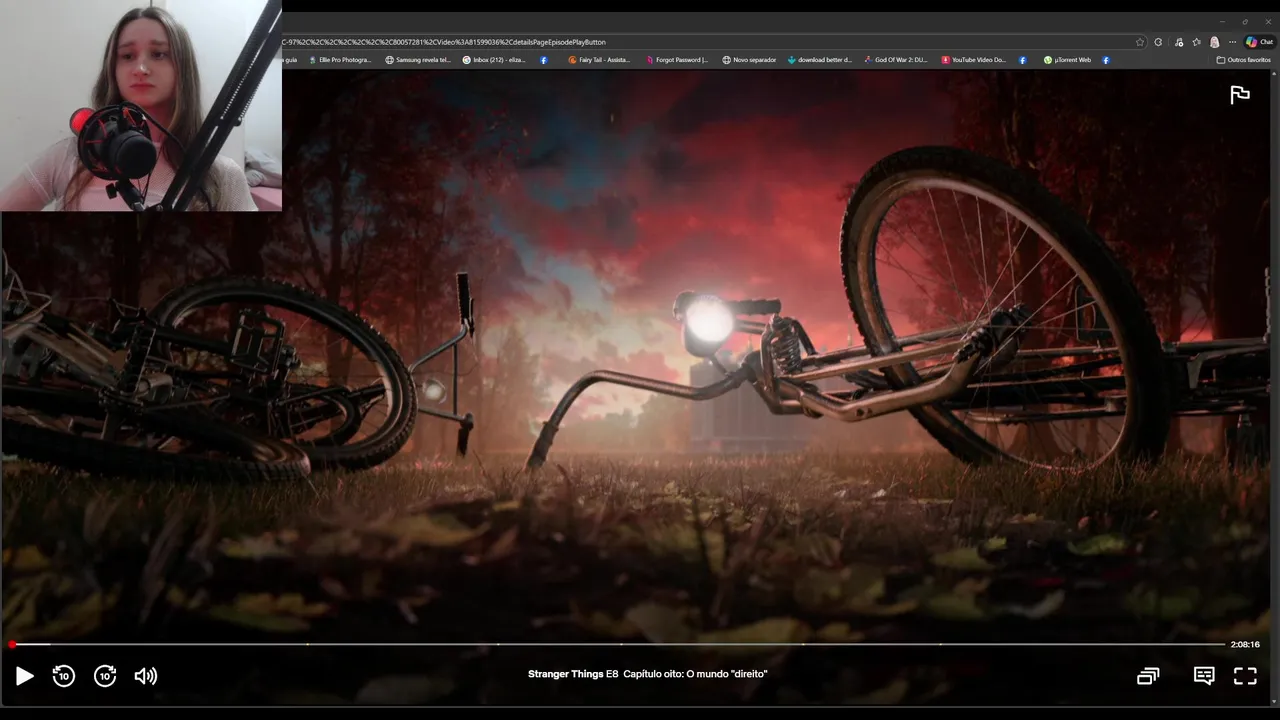The height and width of the screenshot is (720, 1280).
Task: Seek along the video progress bar
Action: 618,644
